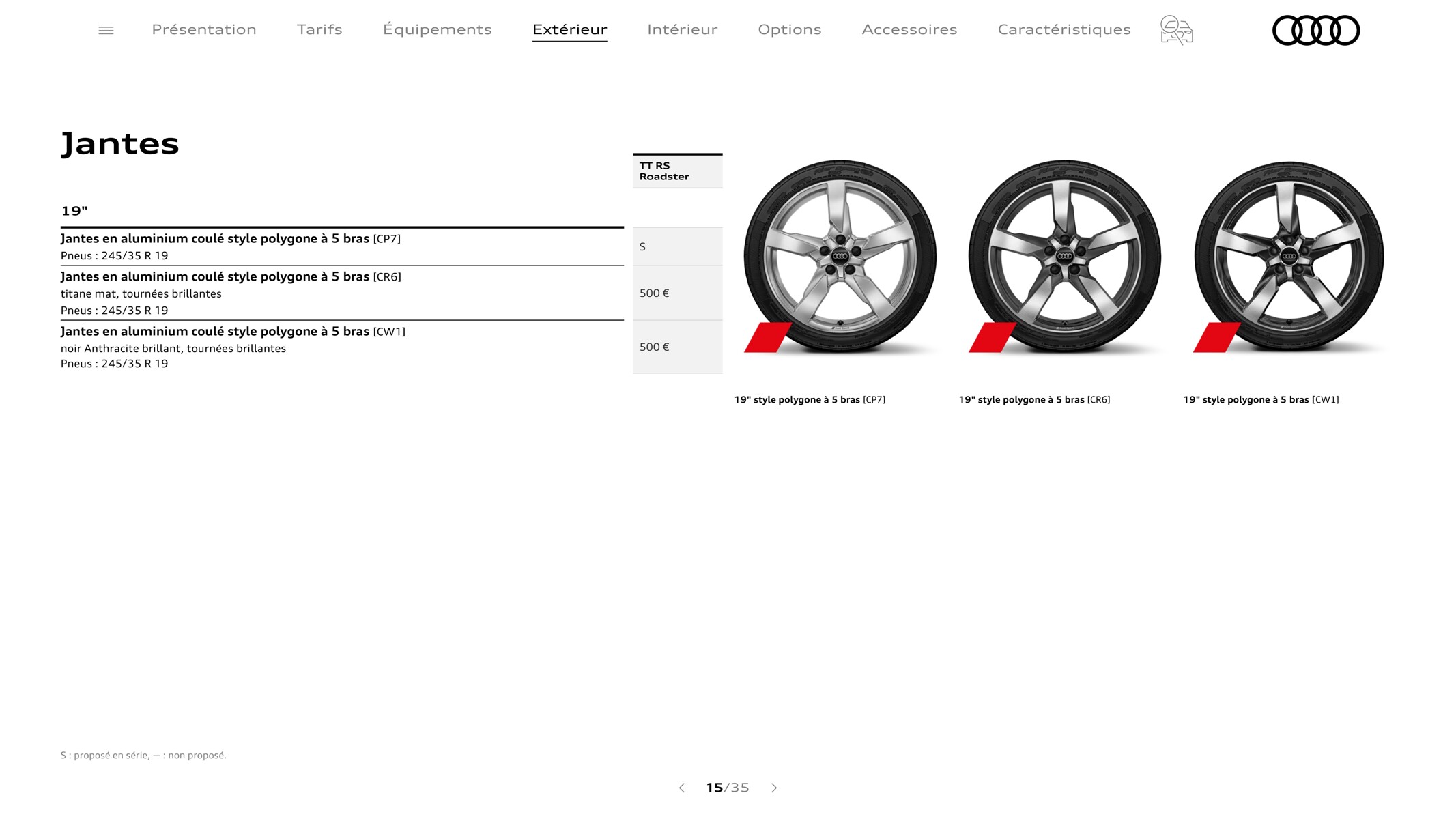This screenshot has width=1456, height=819.
Task: Open the hamburger menu icon
Action: tap(106, 30)
